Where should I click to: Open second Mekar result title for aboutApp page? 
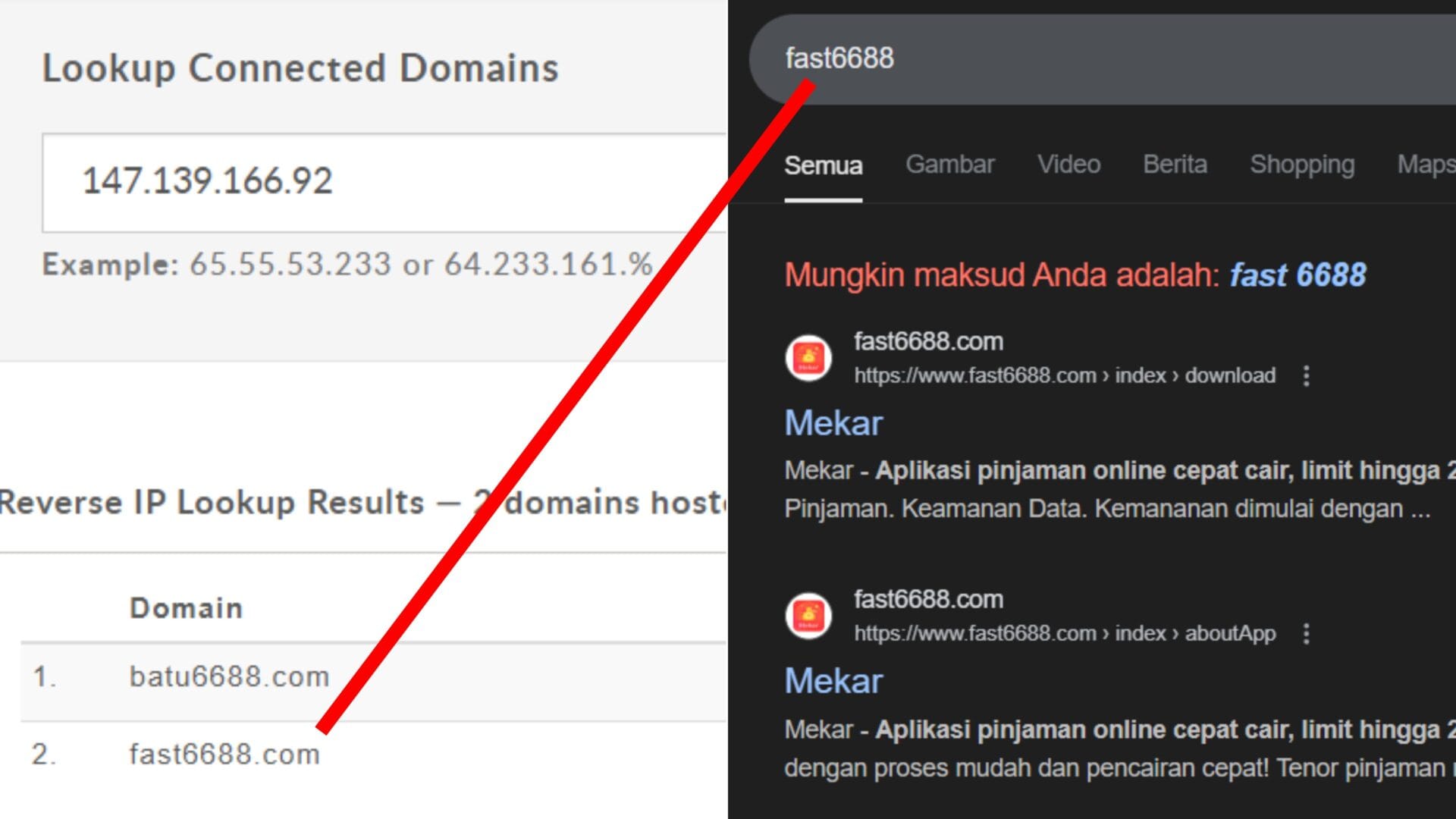click(833, 681)
